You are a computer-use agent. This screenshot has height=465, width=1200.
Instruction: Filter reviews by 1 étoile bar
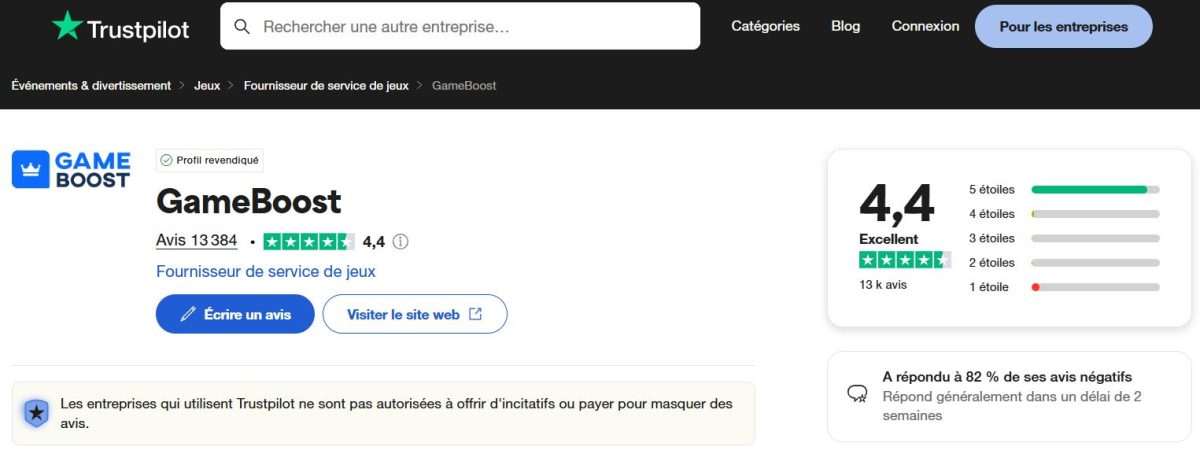point(1095,287)
